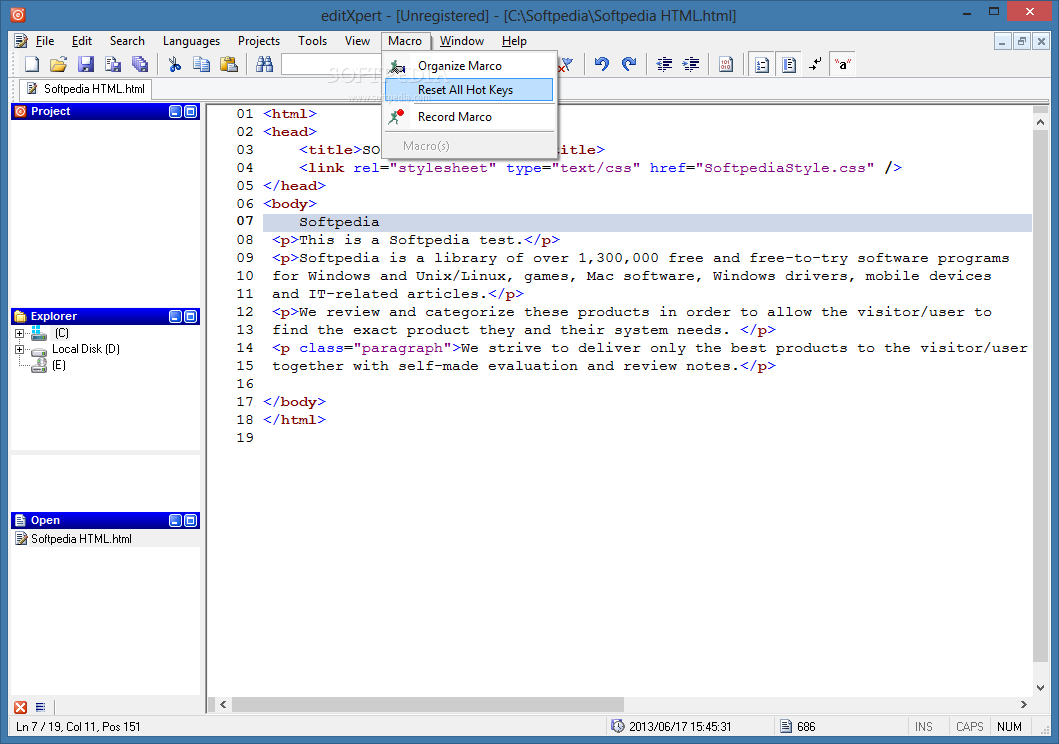Select Softpedia HTML.html in Open panel

click(81, 539)
